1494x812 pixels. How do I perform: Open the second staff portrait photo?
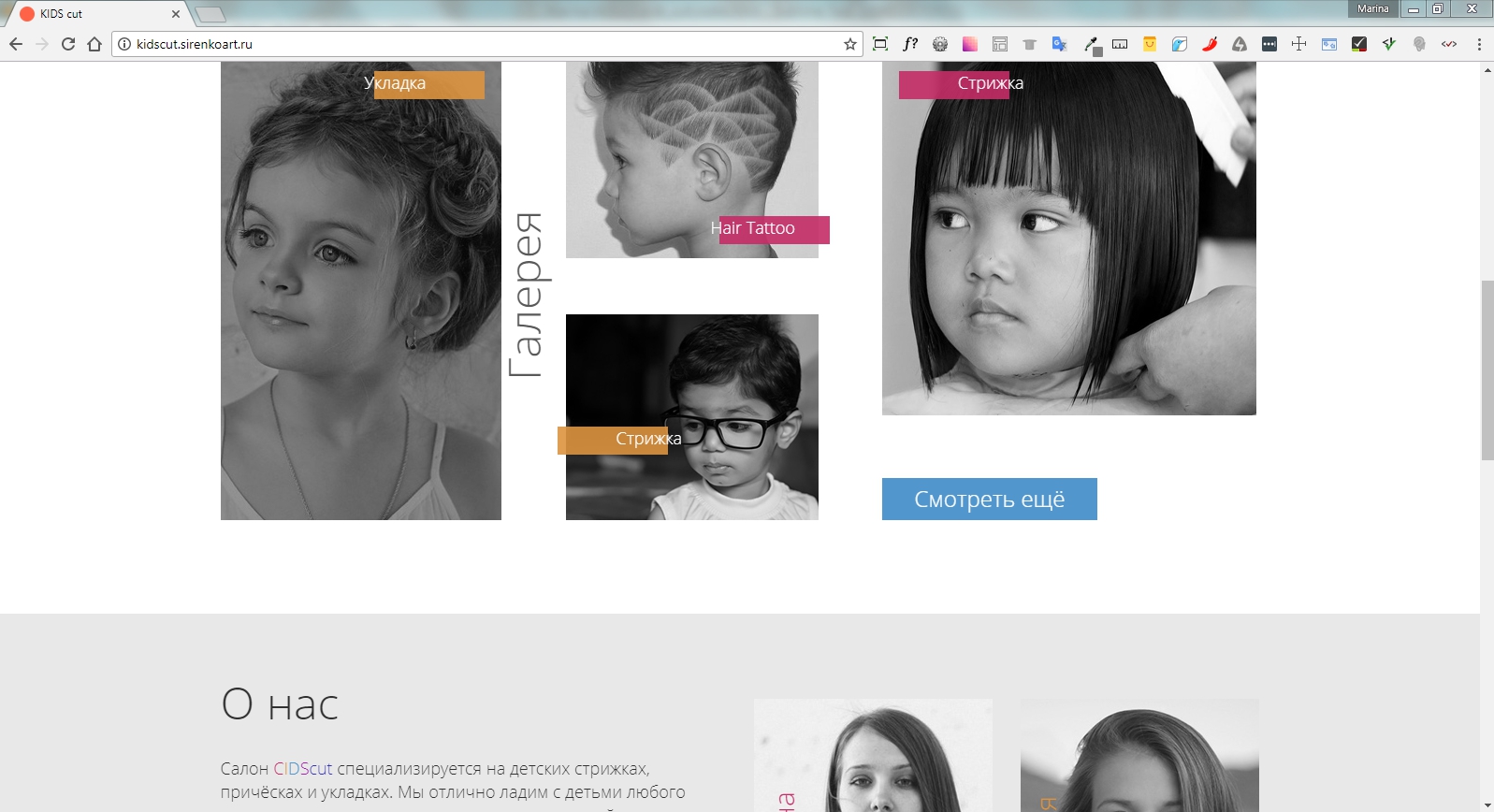pos(1139,755)
